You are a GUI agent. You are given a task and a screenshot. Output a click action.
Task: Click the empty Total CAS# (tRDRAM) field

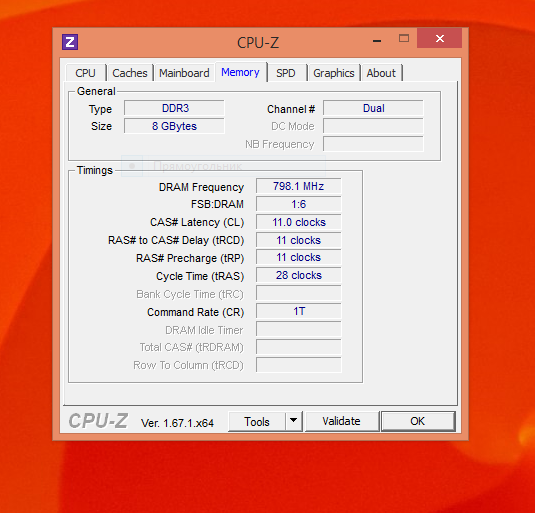(299, 347)
